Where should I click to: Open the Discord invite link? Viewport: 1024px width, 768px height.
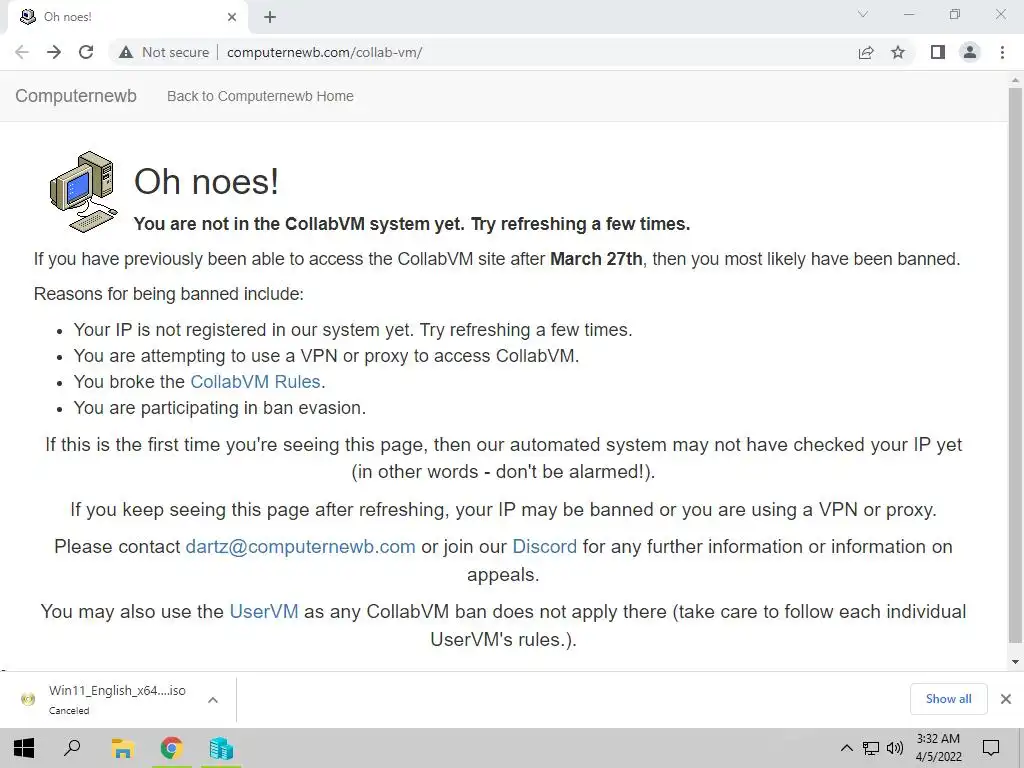click(545, 547)
